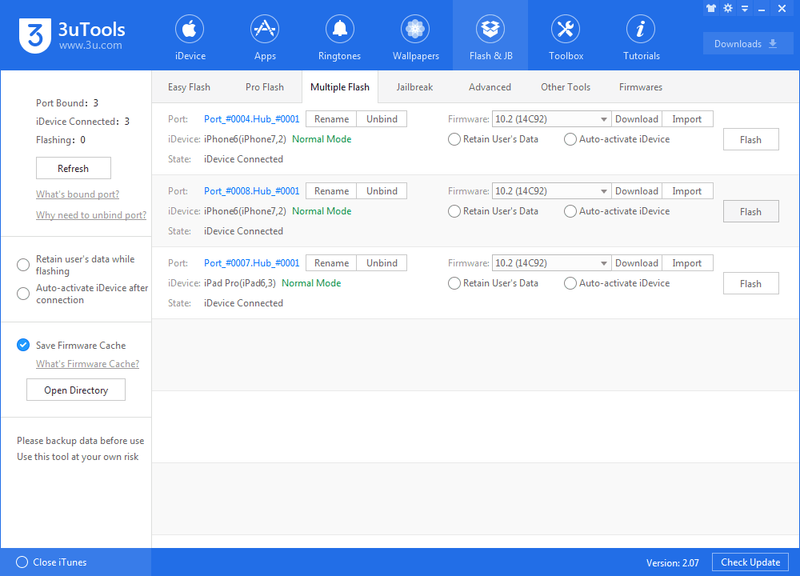This screenshot has width=800, height=576.
Task: Unbind port Port_#0007
Action: [382, 263]
